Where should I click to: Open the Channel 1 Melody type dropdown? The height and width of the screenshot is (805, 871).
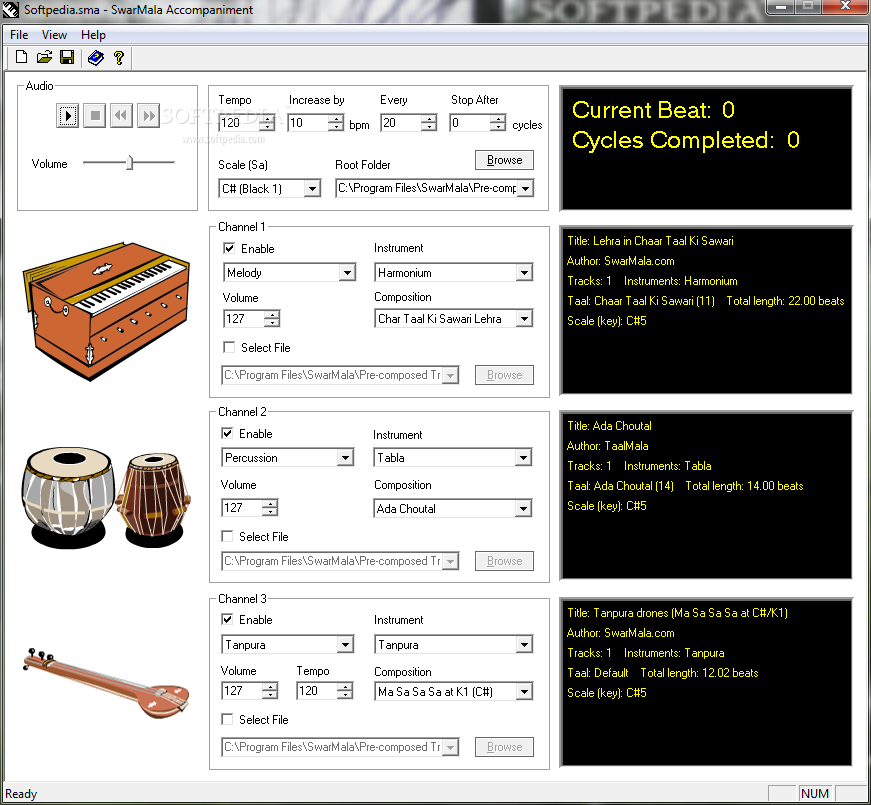pos(347,273)
